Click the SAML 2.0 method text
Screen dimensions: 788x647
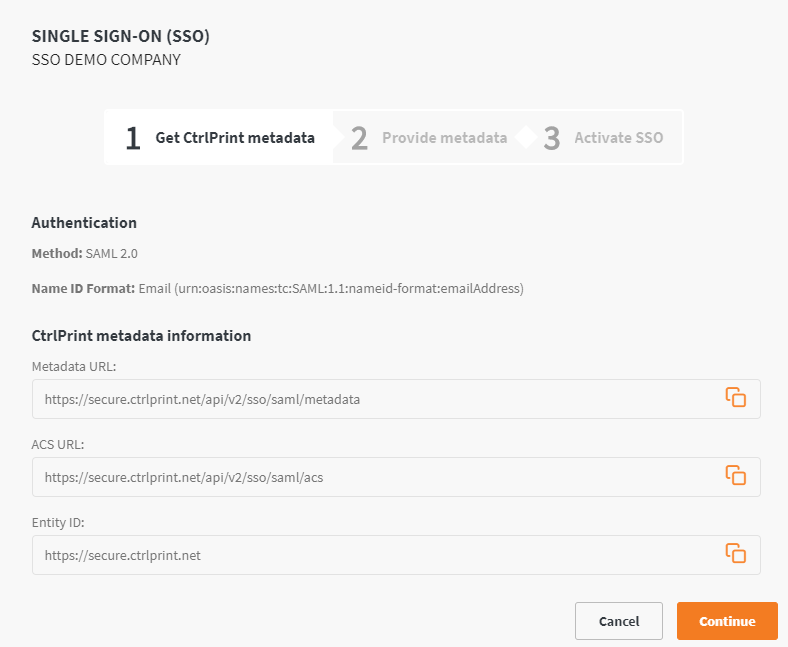(x=112, y=253)
